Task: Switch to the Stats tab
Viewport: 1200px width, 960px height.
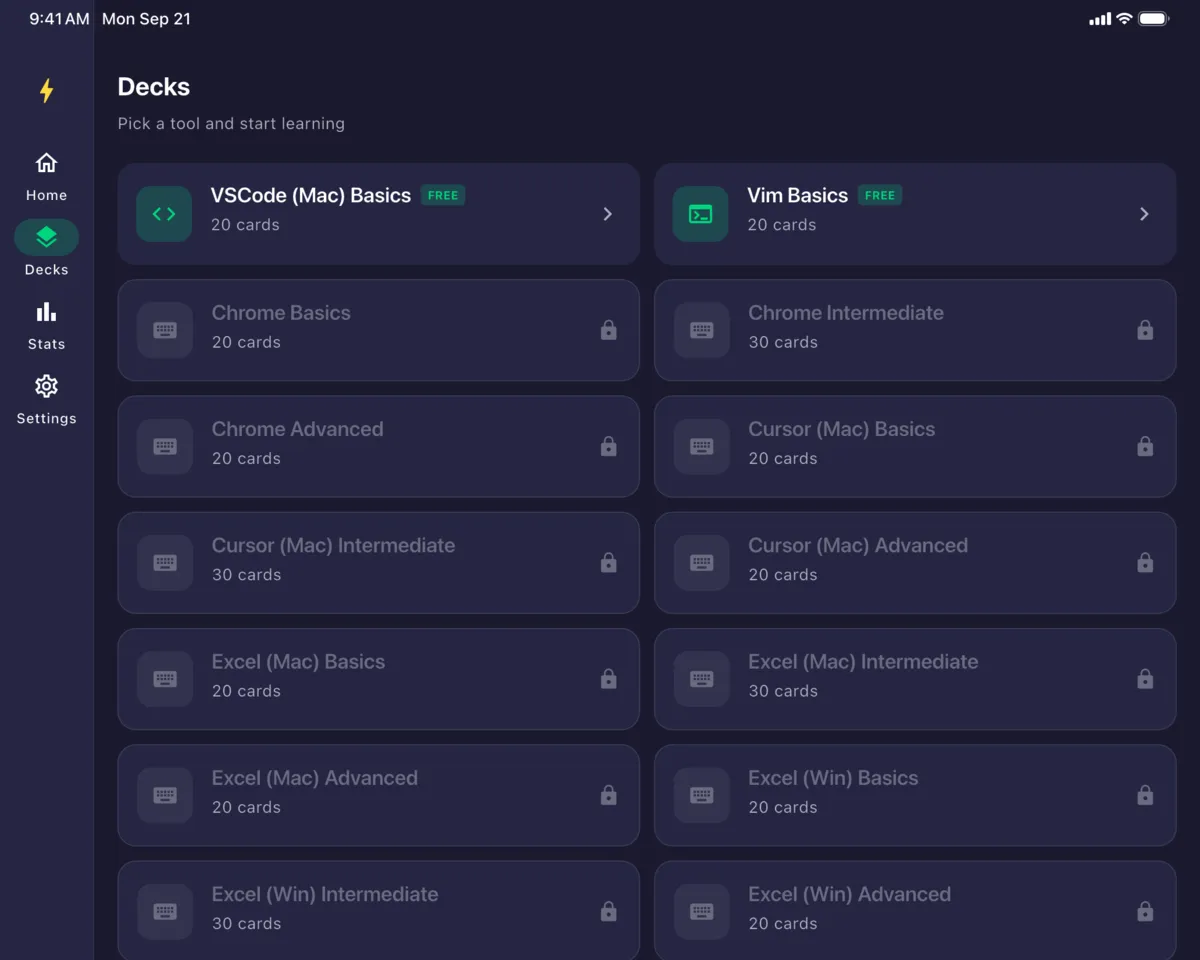Action: coord(46,325)
